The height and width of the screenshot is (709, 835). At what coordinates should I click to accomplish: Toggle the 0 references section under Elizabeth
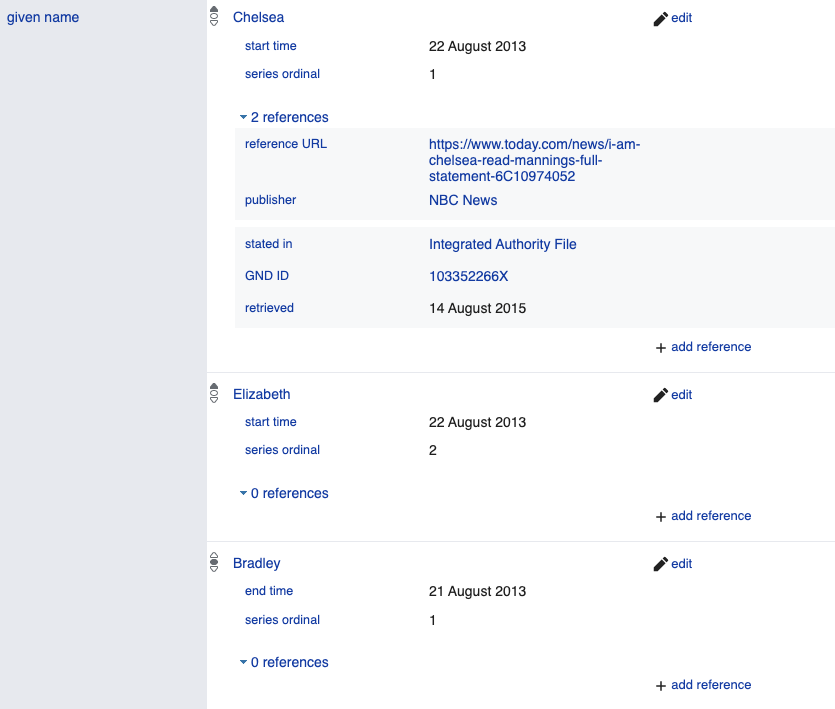[x=284, y=493]
